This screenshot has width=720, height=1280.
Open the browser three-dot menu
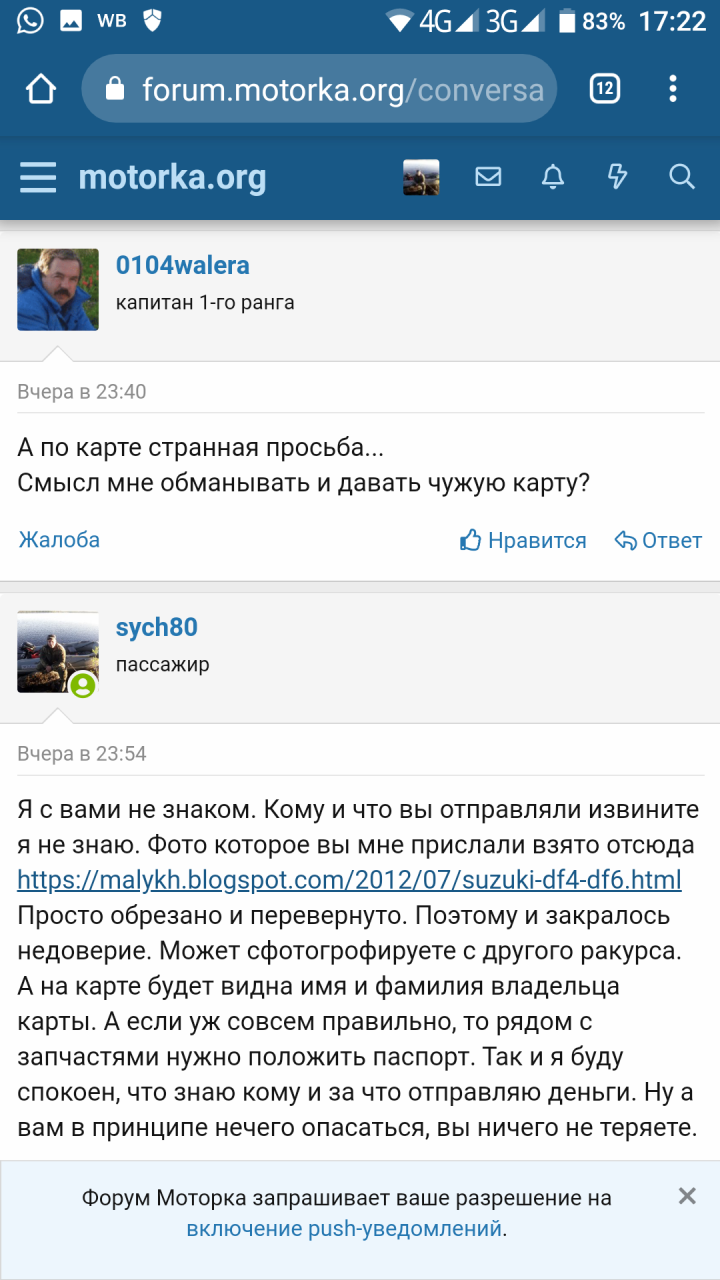click(673, 90)
